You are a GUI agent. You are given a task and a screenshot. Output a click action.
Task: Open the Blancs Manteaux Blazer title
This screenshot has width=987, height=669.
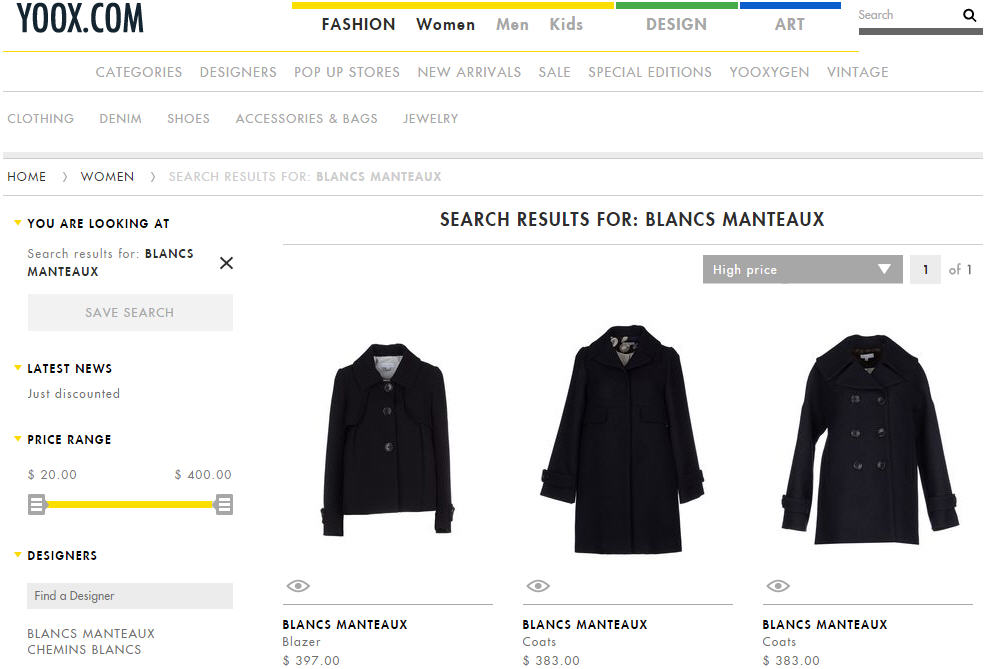tap(345, 625)
